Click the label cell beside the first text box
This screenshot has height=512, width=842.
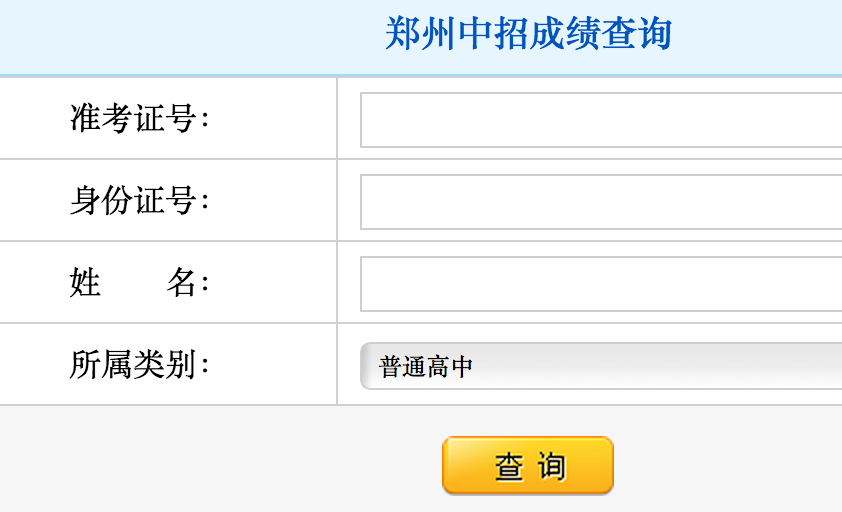click(x=168, y=119)
